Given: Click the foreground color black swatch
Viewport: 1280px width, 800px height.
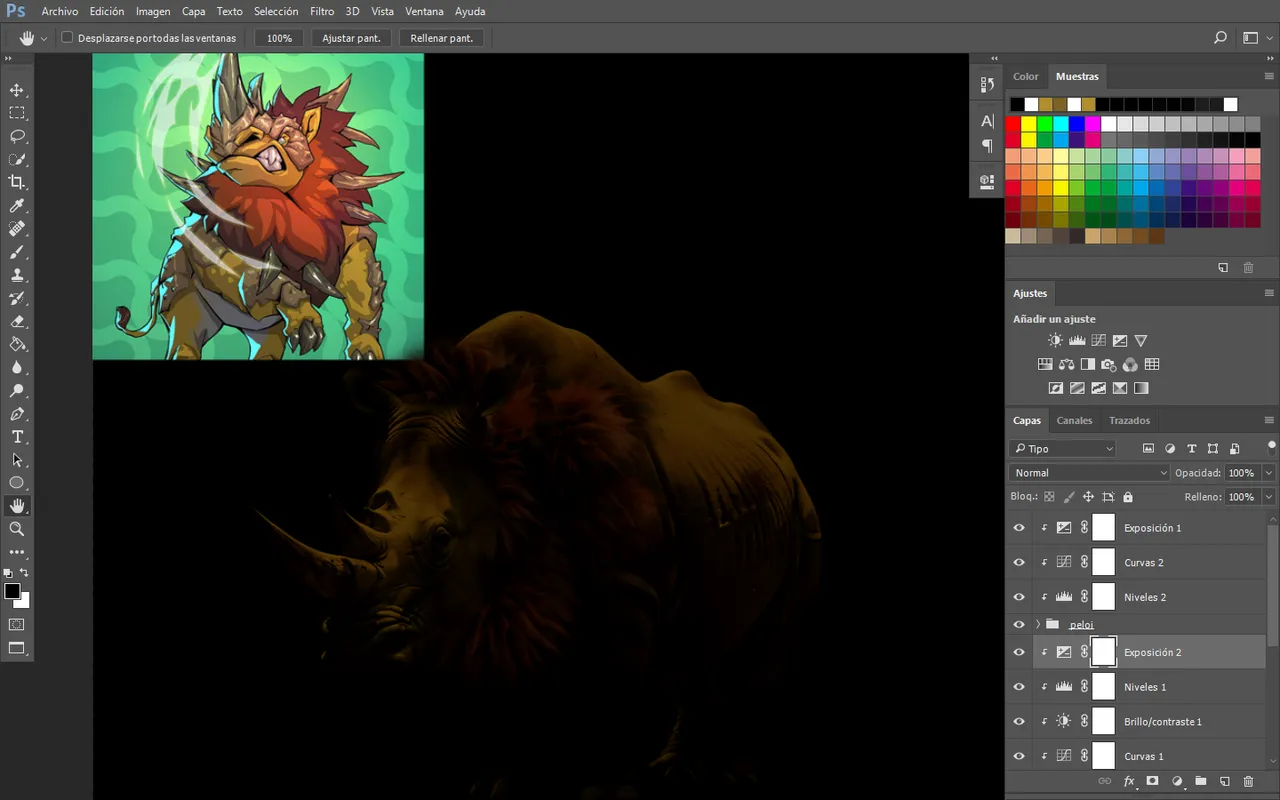Looking at the screenshot, I should click(x=12, y=591).
